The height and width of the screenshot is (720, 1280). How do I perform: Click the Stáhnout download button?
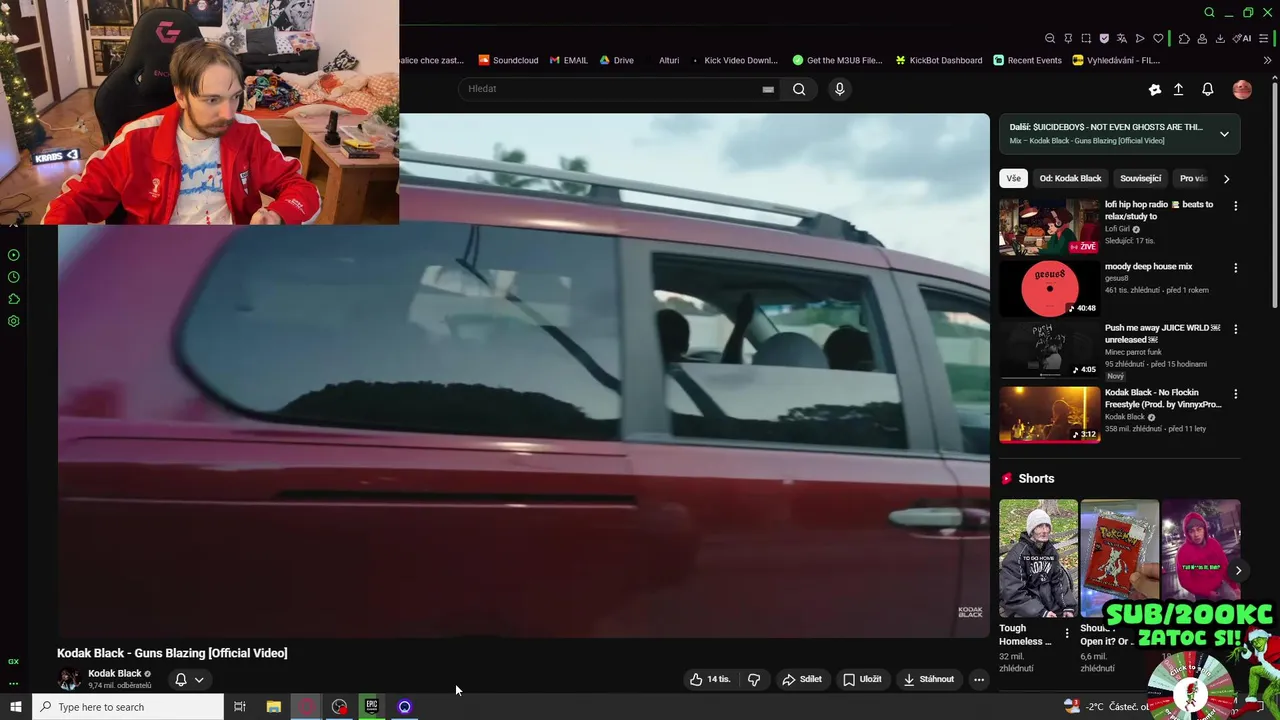click(x=929, y=679)
